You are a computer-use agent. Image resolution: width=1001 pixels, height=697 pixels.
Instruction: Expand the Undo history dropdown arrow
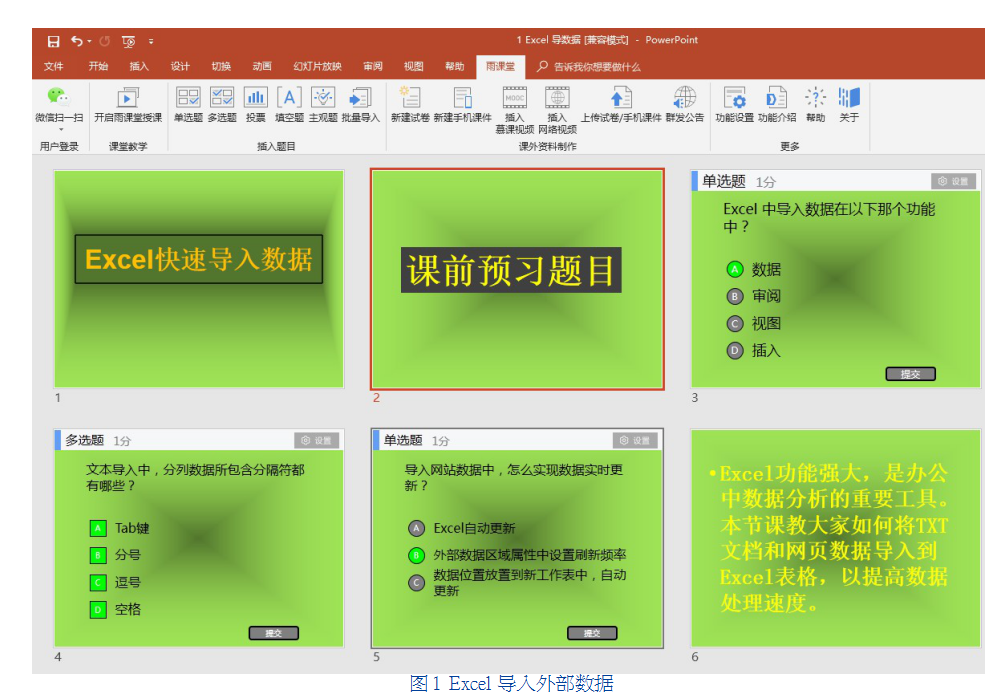coord(89,41)
